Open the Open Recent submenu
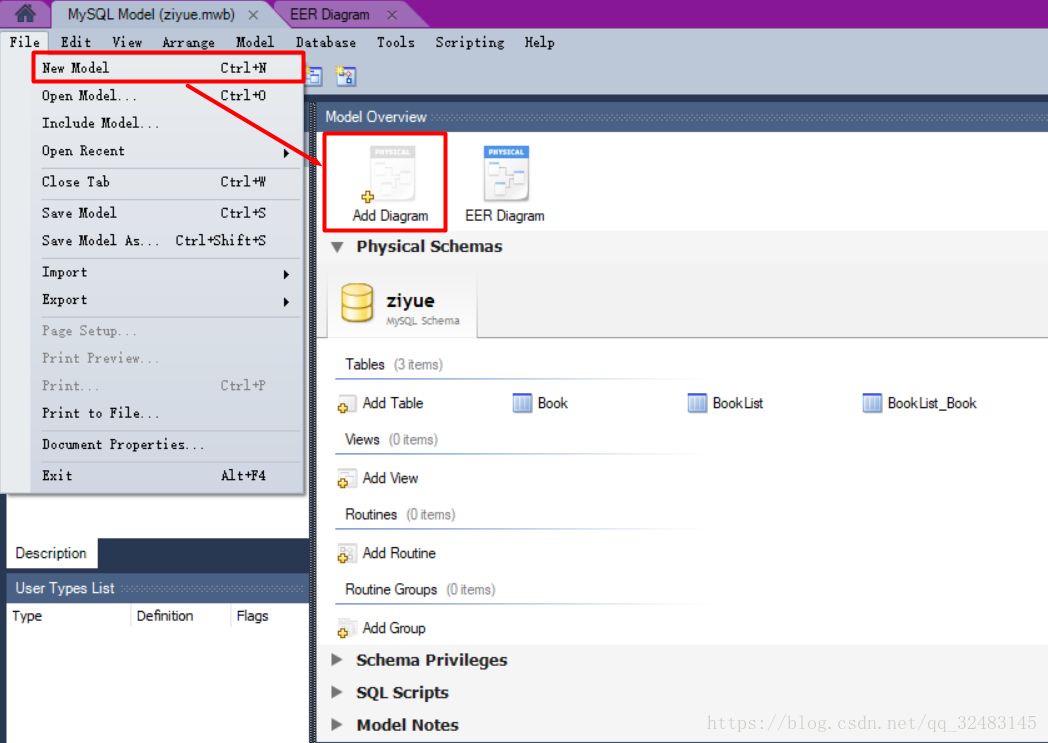 [x=166, y=151]
